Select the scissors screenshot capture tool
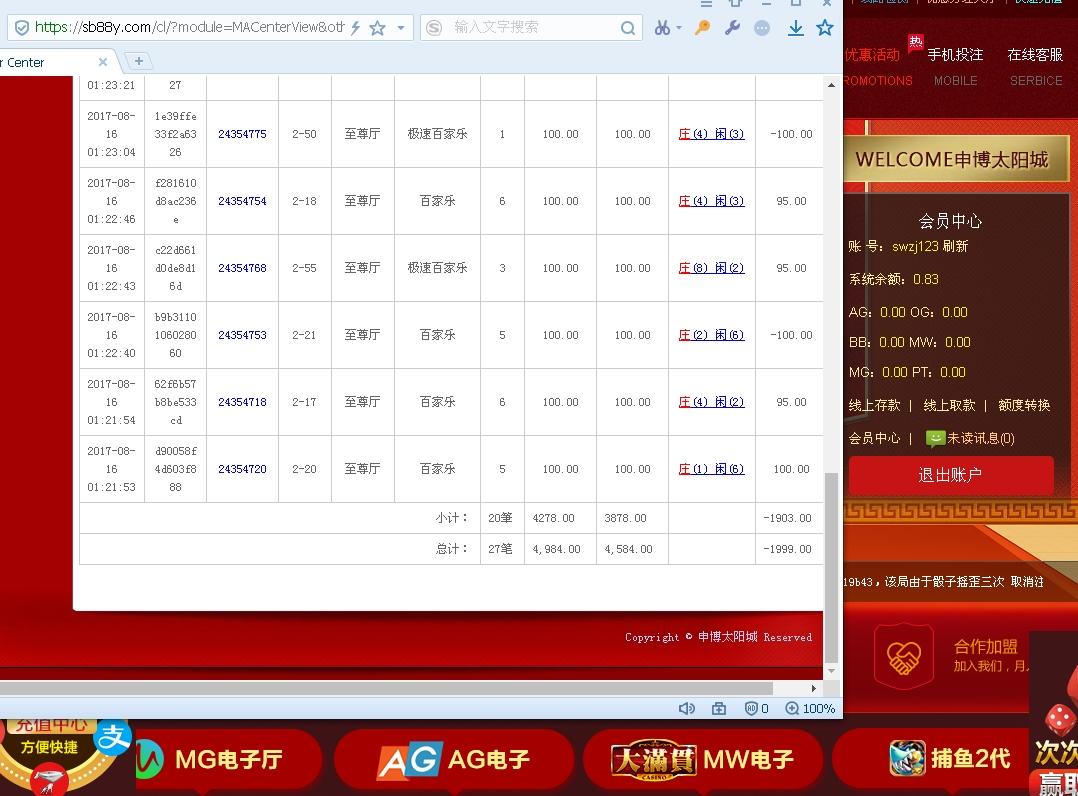 [661, 26]
